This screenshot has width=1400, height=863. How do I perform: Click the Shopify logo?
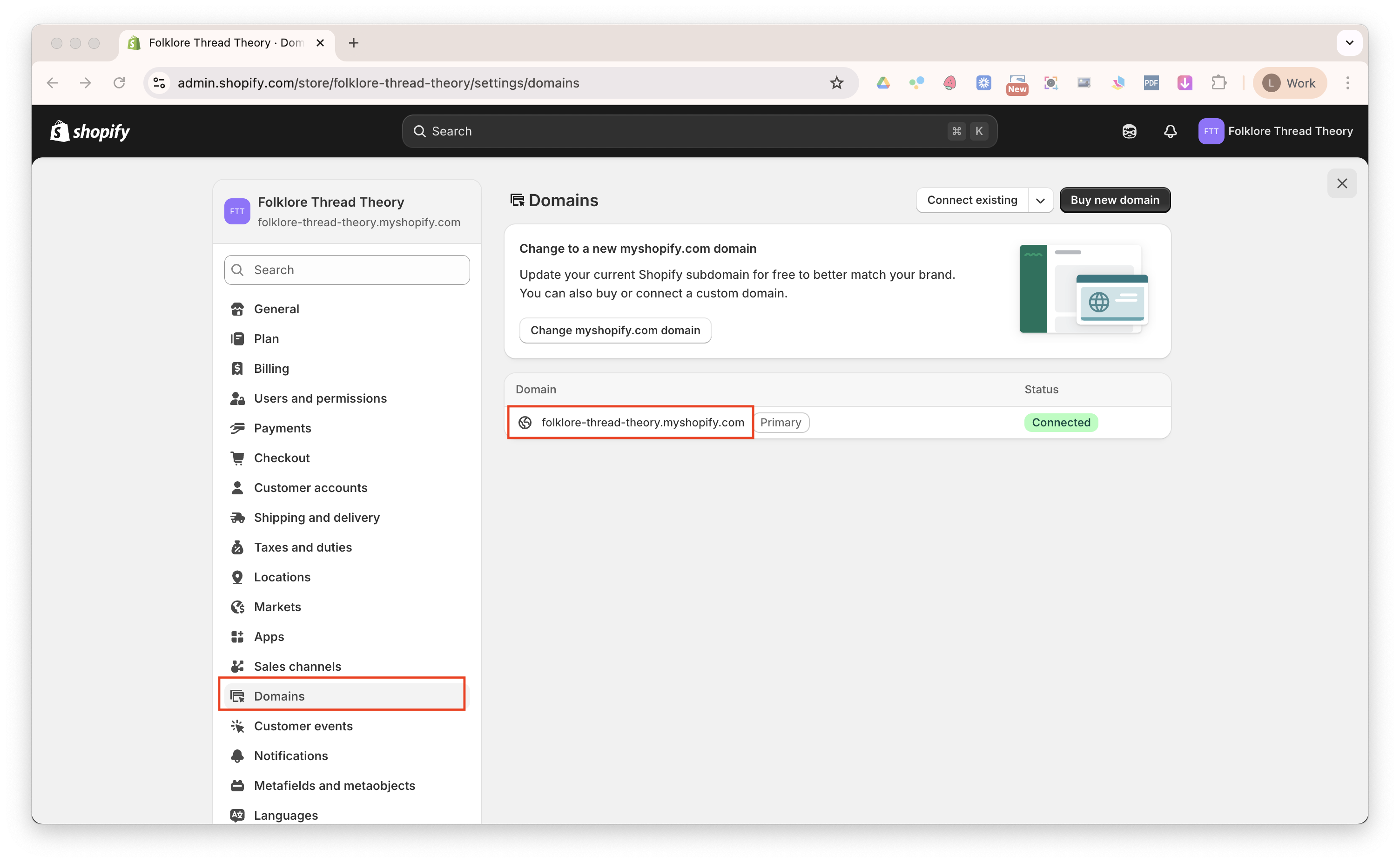point(90,131)
